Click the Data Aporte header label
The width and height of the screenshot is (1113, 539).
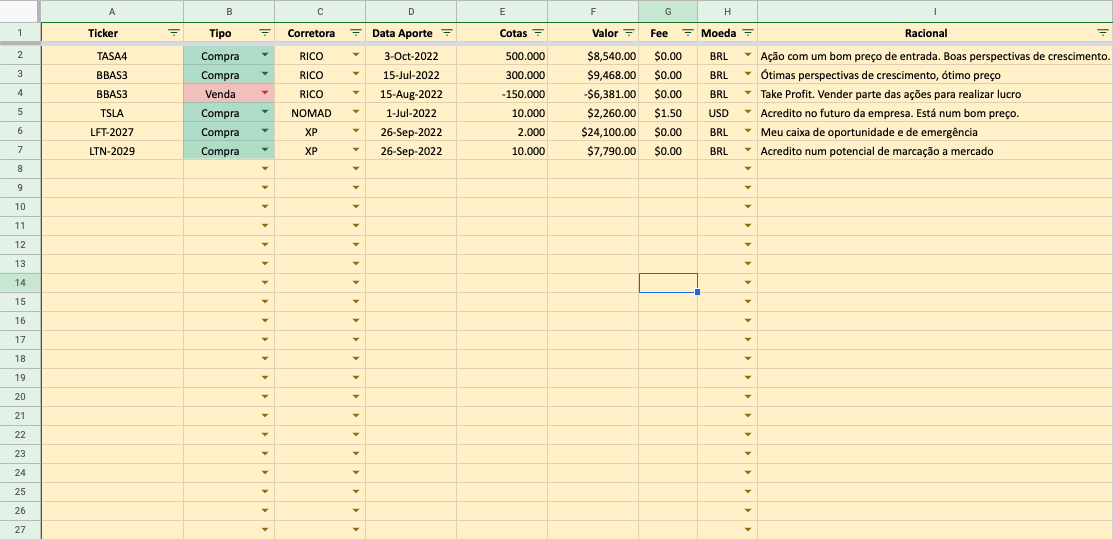(x=403, y=33)
